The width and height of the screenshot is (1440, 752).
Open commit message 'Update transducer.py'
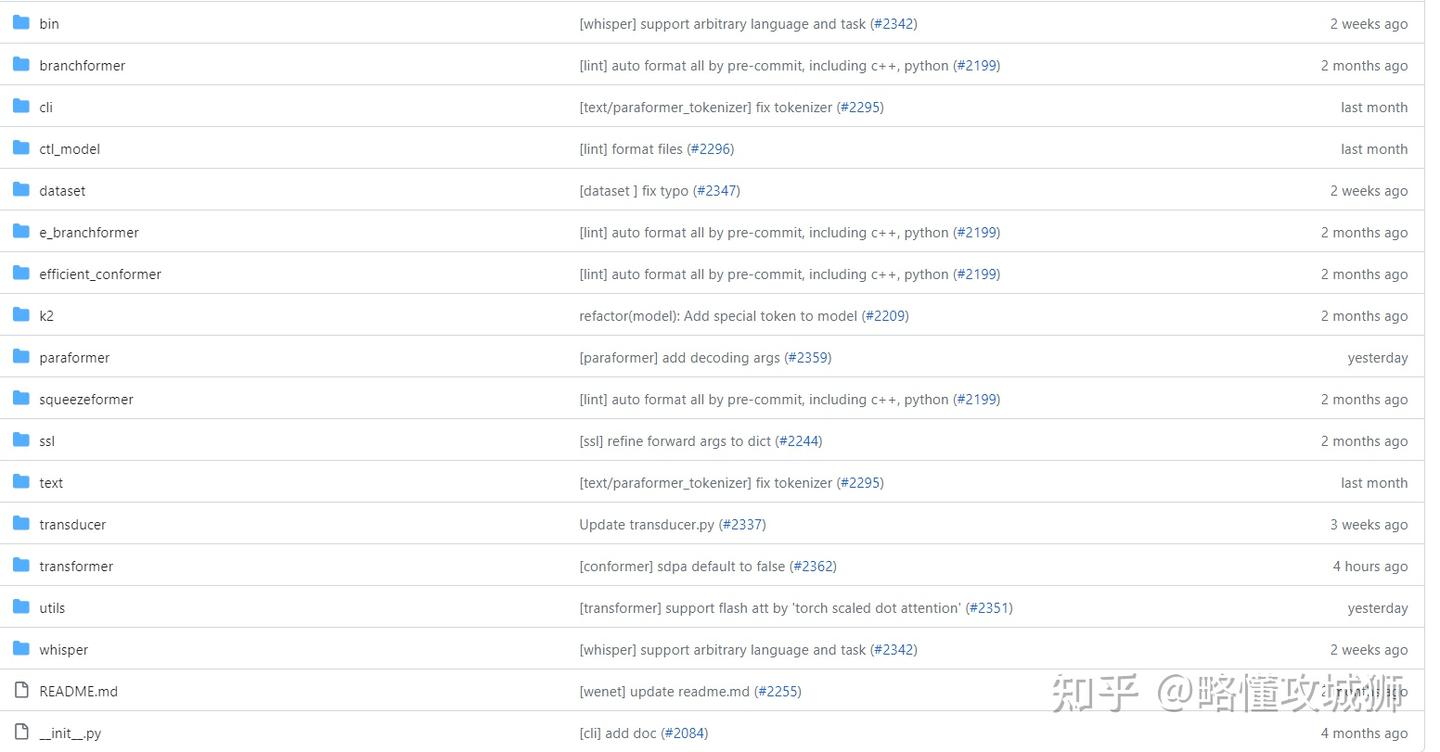[x=646, y=525]
